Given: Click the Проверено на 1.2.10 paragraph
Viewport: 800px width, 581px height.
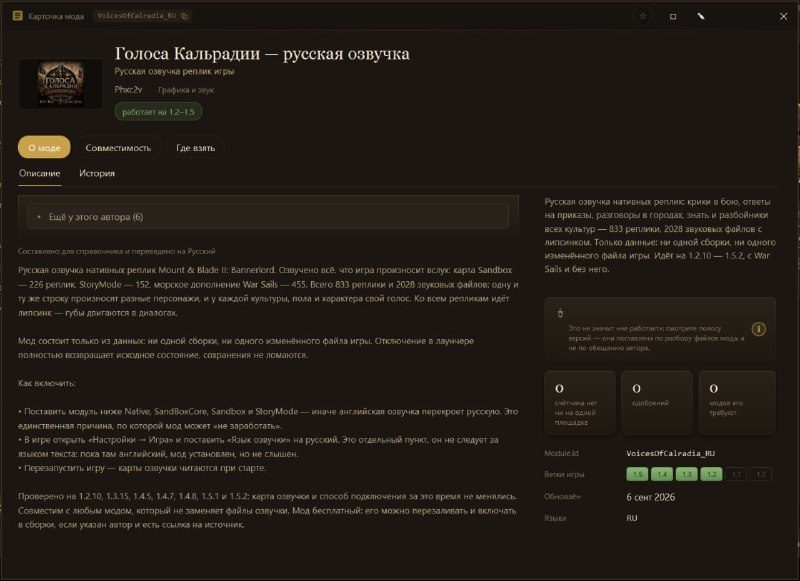Looking at the screenshot, I should point(268,510).
